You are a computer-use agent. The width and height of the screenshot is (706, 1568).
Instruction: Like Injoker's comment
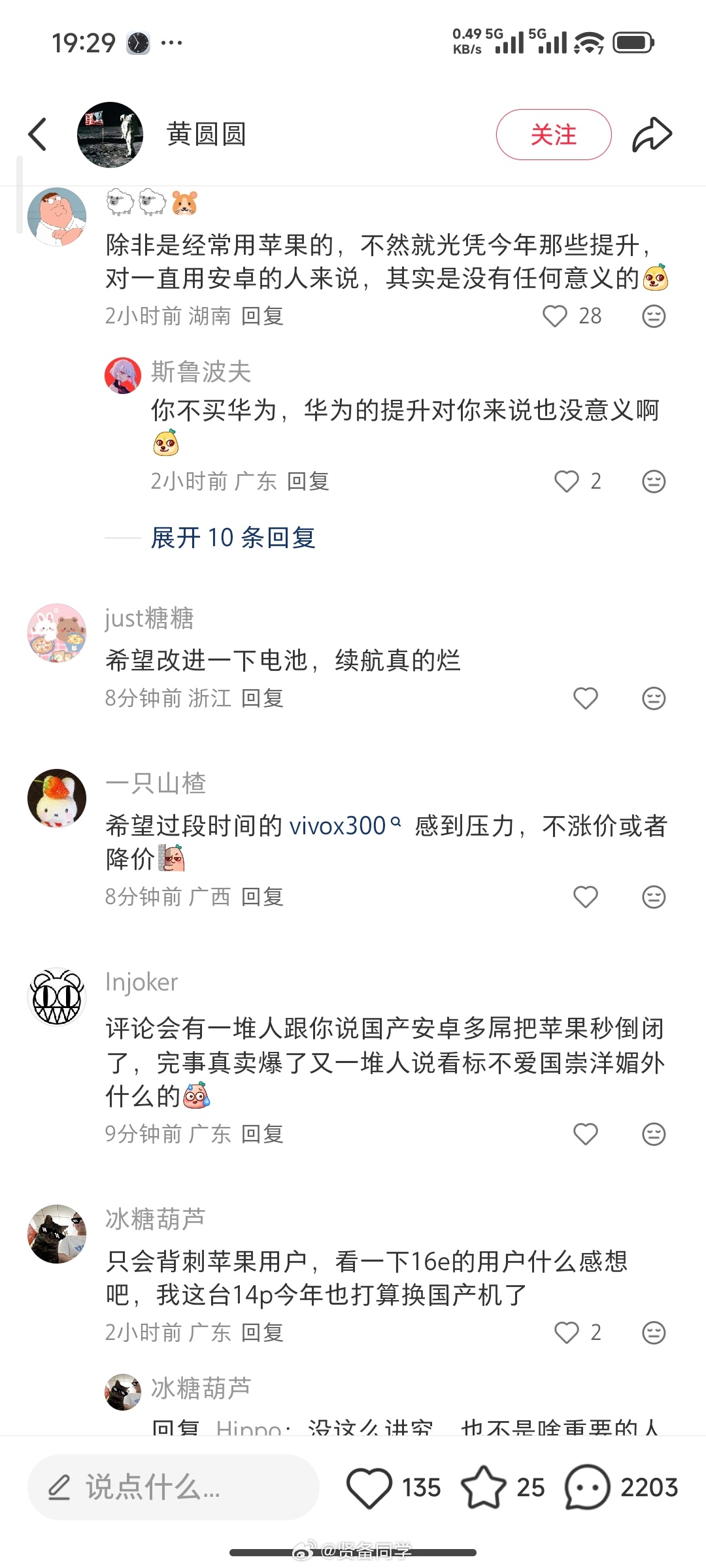coord(586,1134)
